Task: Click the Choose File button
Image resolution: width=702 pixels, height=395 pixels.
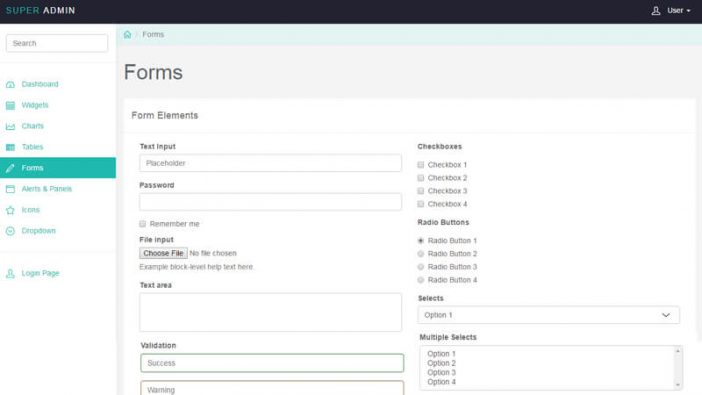Action: click(x=163, y=253)
